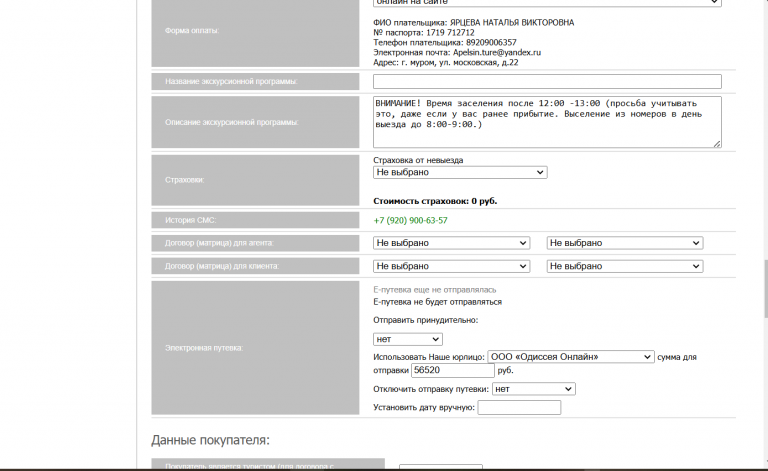Click the 'Электронная путевка:' row label

pyautogui.click(x=204, y=348)
